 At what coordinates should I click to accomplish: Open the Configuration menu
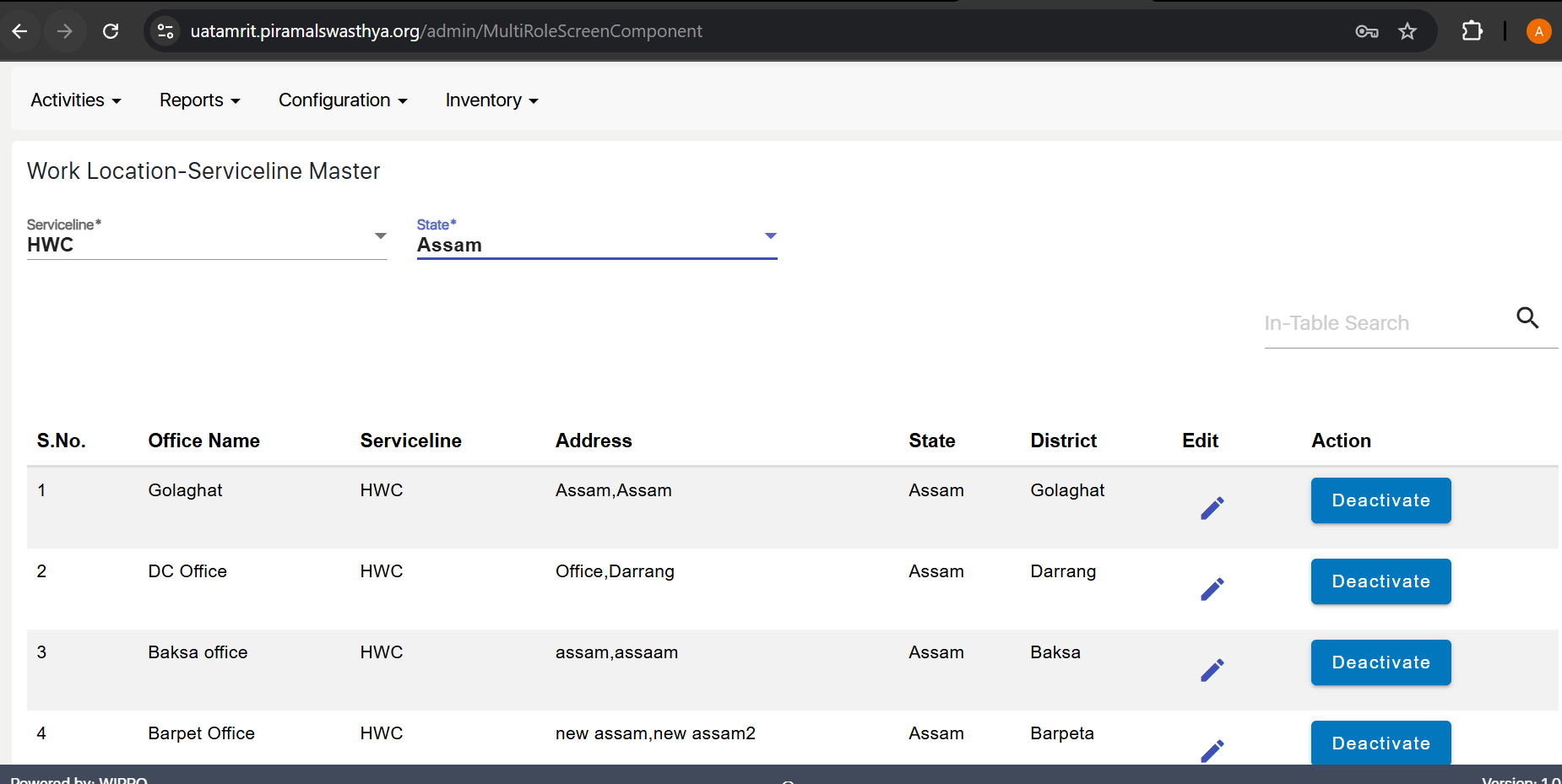click(x=343, y=100)
